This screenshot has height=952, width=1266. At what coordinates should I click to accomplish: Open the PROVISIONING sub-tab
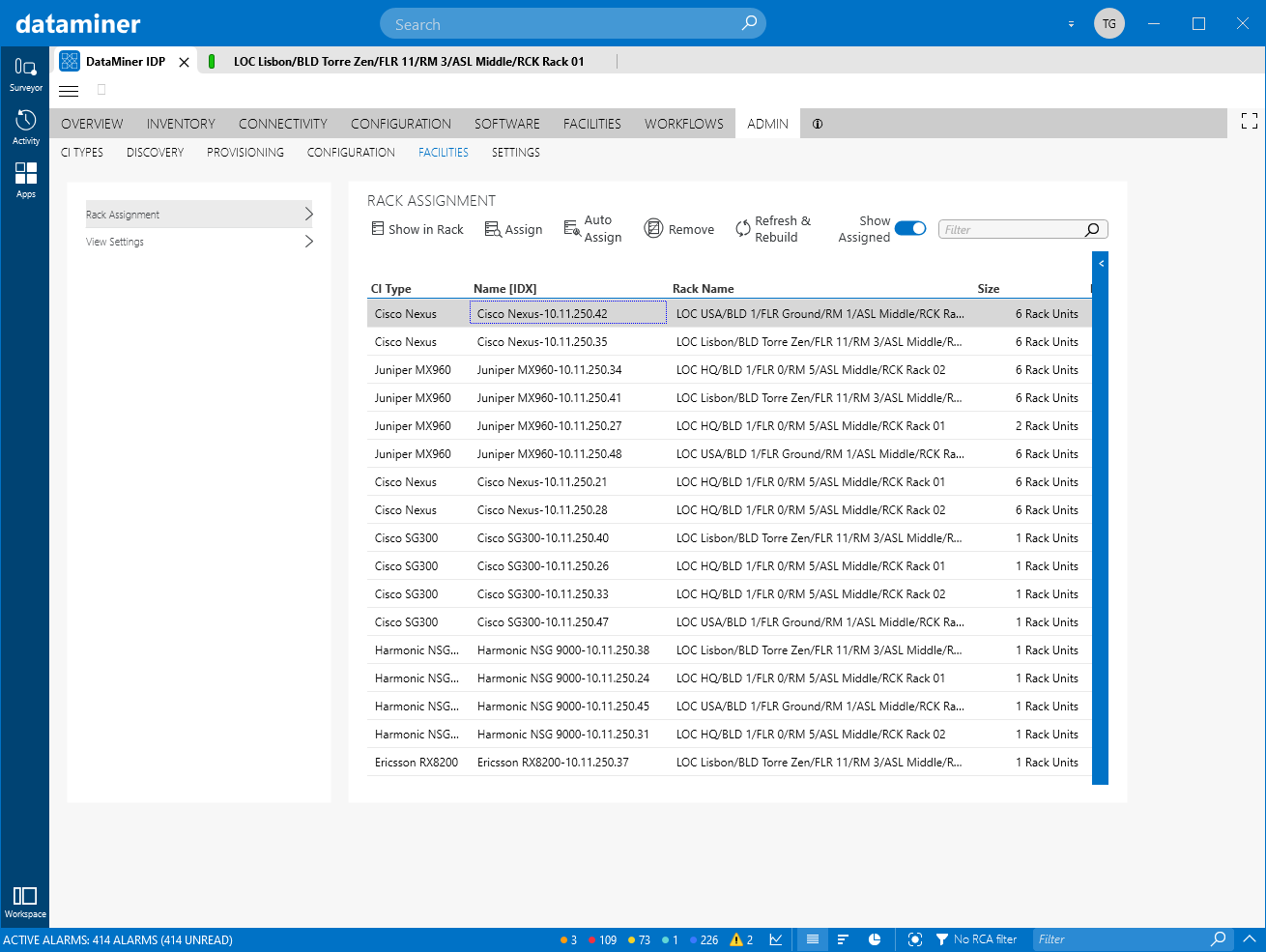click(x=245, y=153)
